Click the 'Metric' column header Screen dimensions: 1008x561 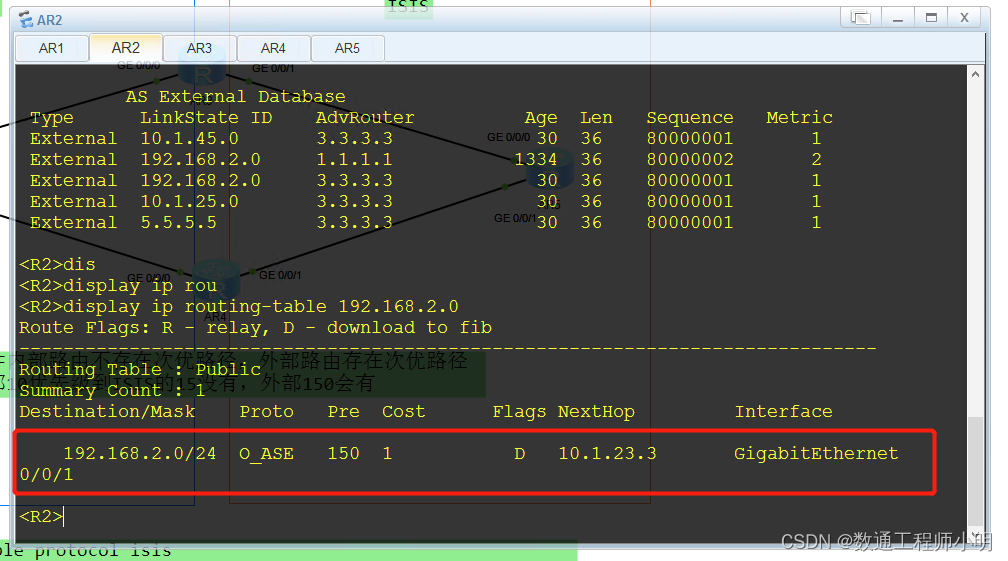click(799, 118)
